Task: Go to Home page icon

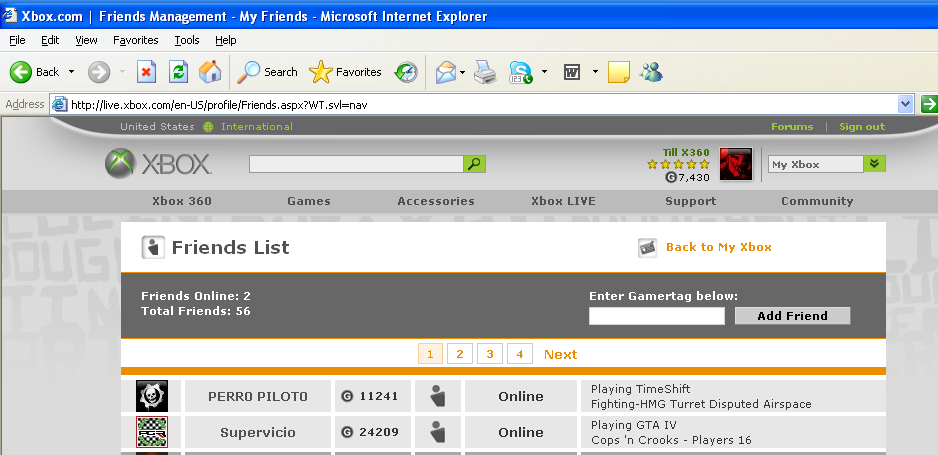Action: [210, 72]
